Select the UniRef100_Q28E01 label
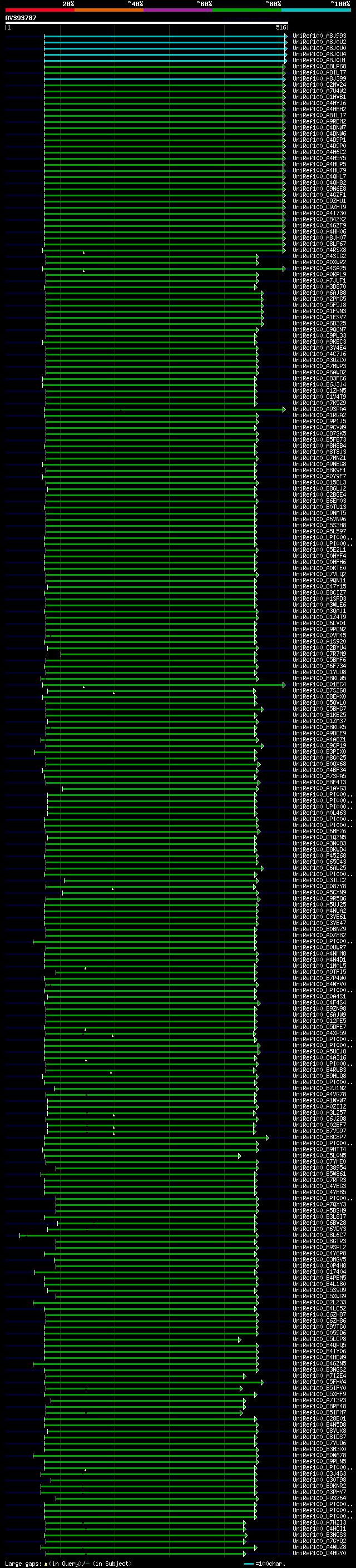 point(319,1418)
